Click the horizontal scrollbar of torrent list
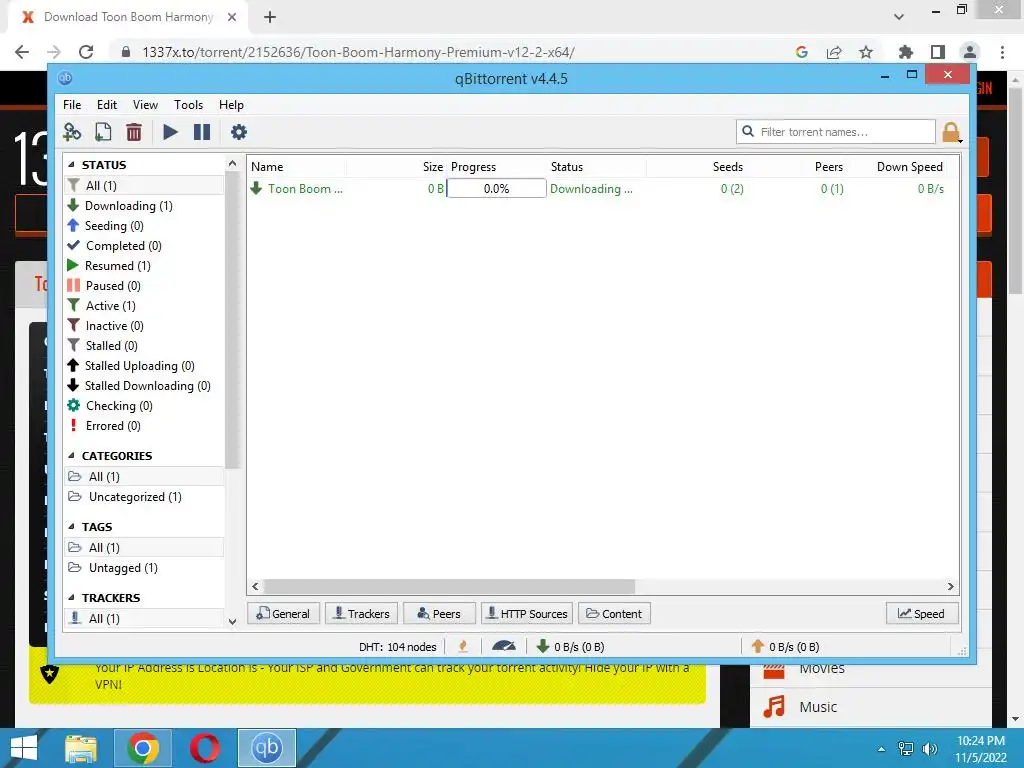Image resolution: width=1024 pixels, height=768 pixels. pyautogui.click(x=449, y=586)
